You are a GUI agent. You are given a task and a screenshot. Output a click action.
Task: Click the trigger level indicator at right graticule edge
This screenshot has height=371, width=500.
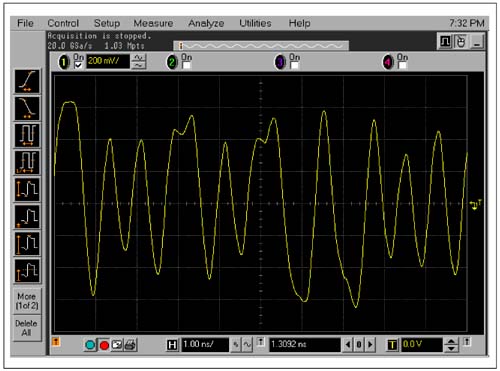click(475, 204)
